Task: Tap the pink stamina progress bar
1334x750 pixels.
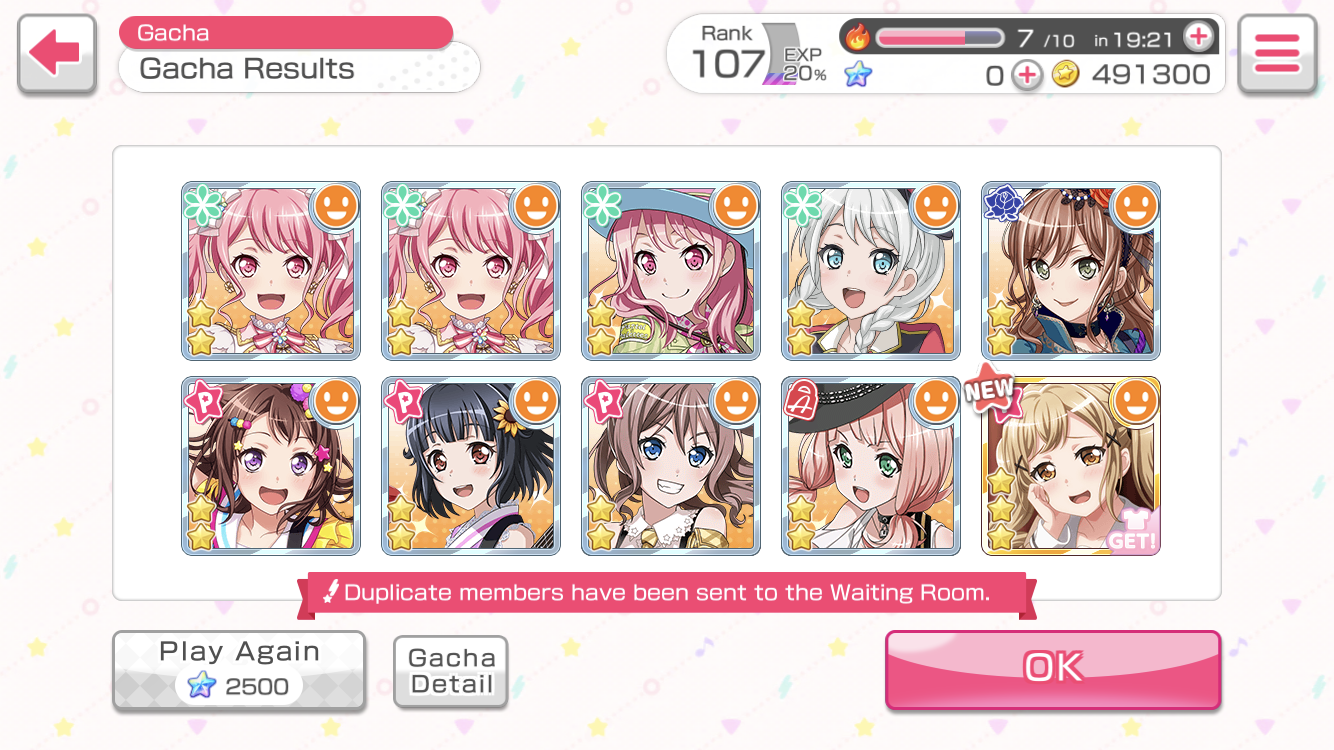Action: [939, 38]
